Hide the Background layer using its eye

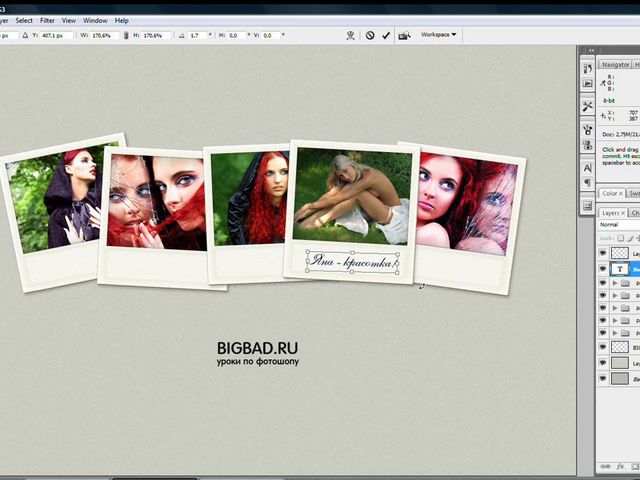pyautogui.click(x=603, y=378)
